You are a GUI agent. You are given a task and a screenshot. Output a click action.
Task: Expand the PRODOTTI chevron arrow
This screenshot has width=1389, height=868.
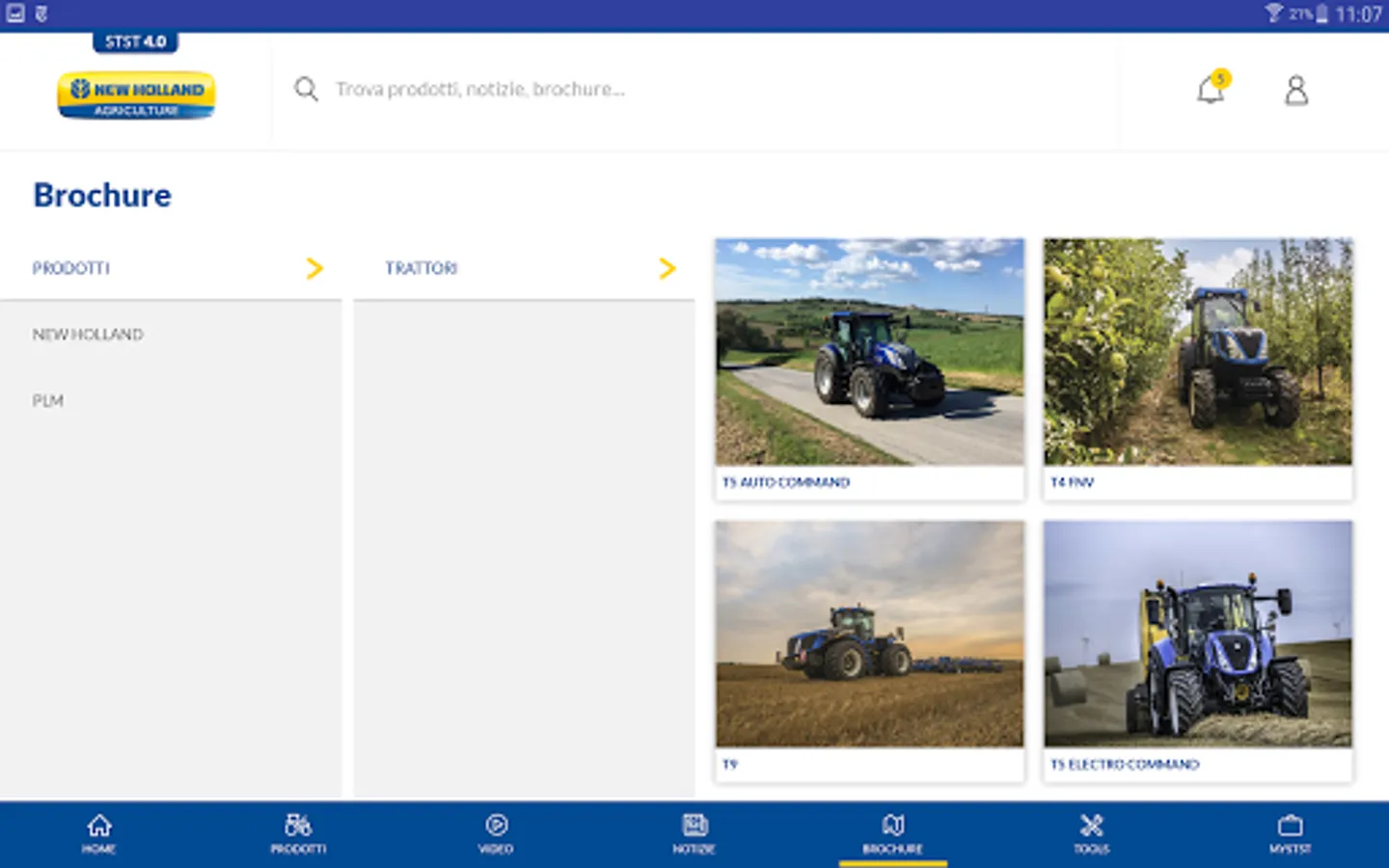point(314,268)
